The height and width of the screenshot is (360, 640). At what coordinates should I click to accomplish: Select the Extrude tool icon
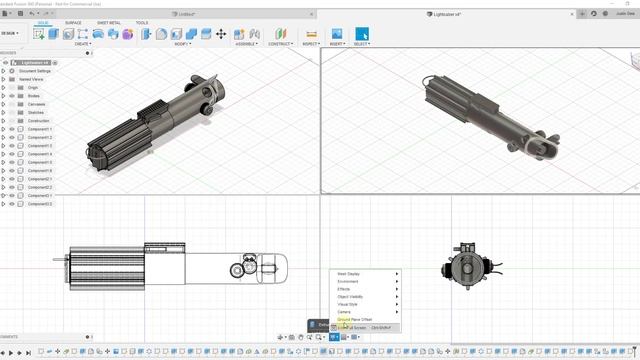coord(53,34)
